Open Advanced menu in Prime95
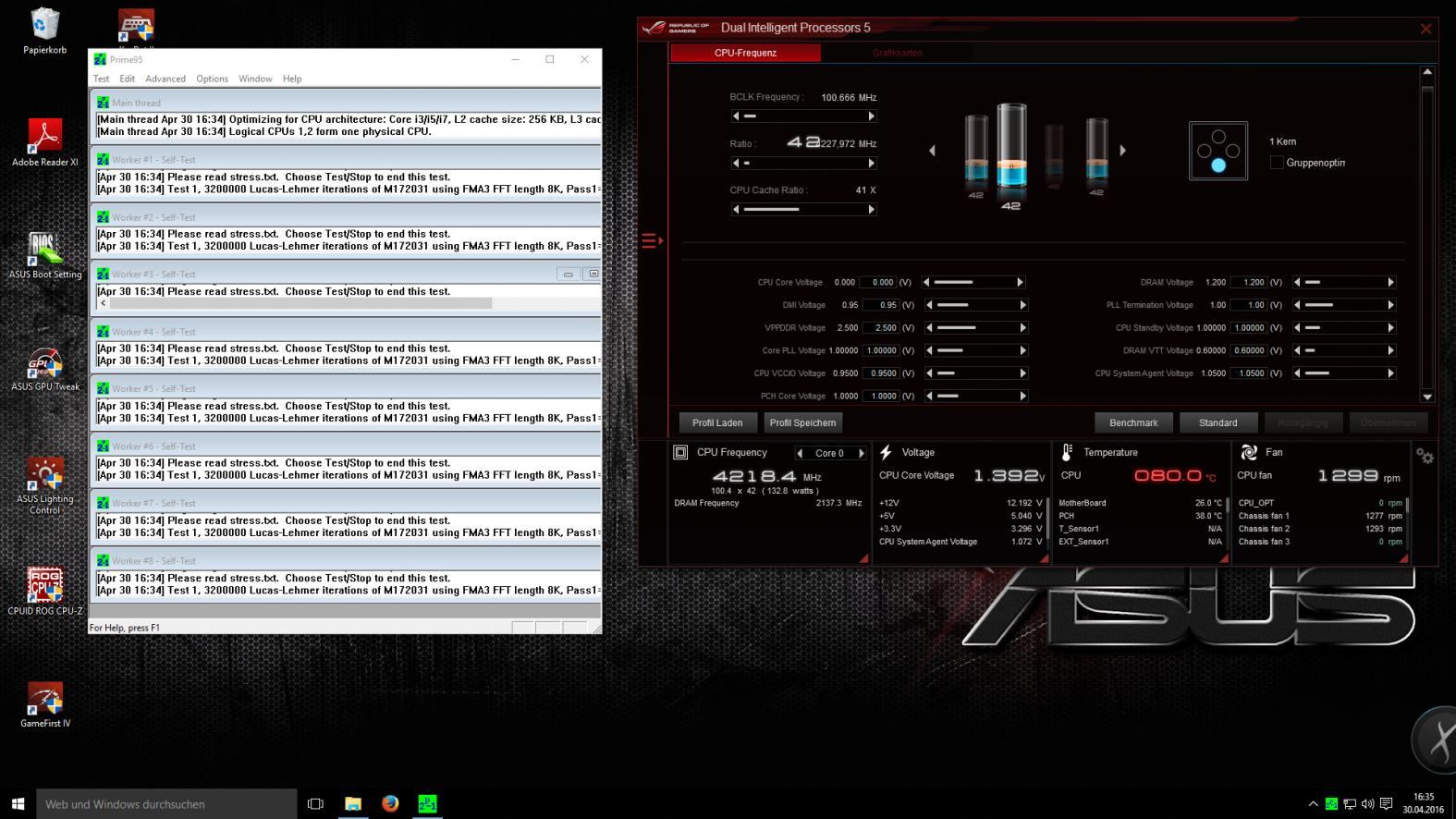 coord(165,79)
